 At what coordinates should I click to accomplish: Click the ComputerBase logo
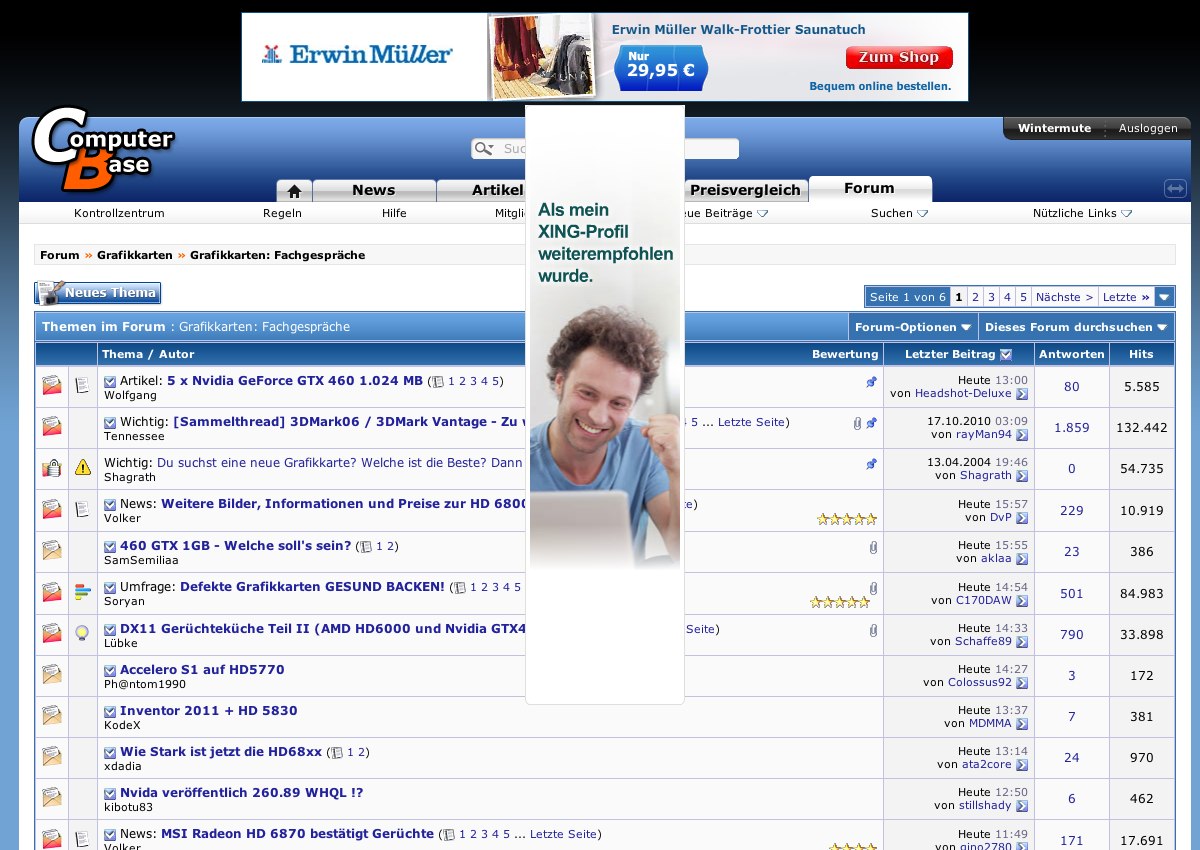pyautogui.click(x=103, y=148)
